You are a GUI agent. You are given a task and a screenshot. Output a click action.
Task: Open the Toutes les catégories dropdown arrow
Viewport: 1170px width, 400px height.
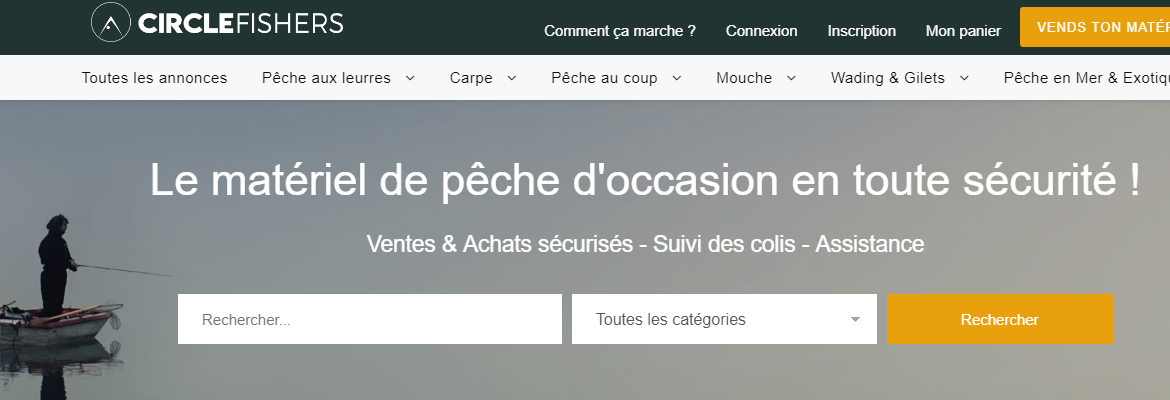coord(855,319)
